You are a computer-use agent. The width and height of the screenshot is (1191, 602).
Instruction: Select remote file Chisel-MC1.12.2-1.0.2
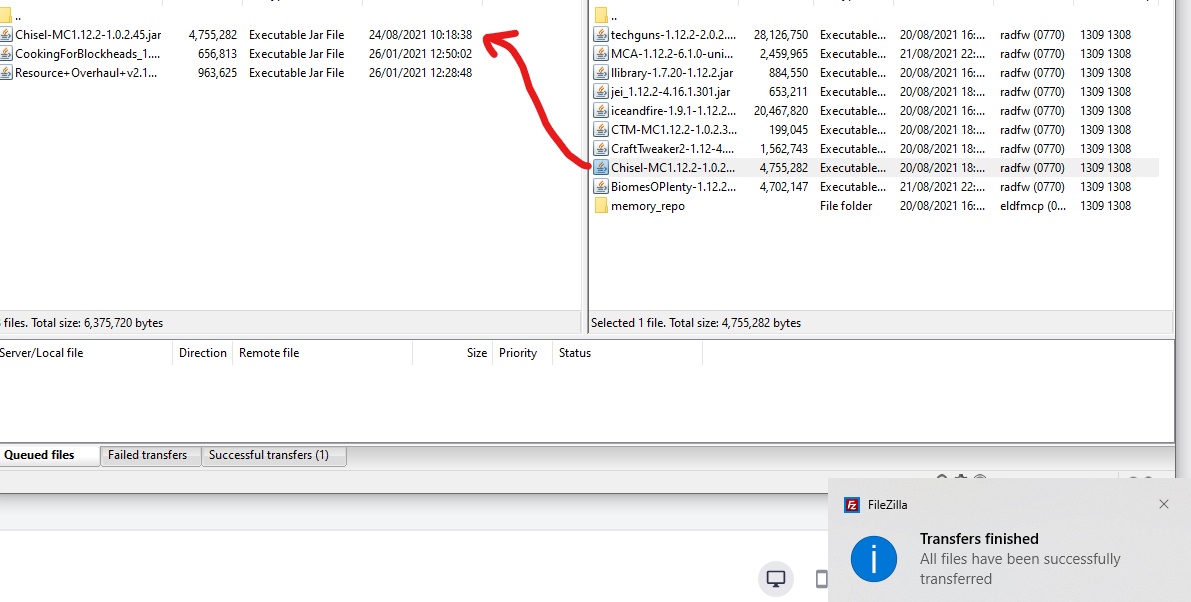coord(672,168)
